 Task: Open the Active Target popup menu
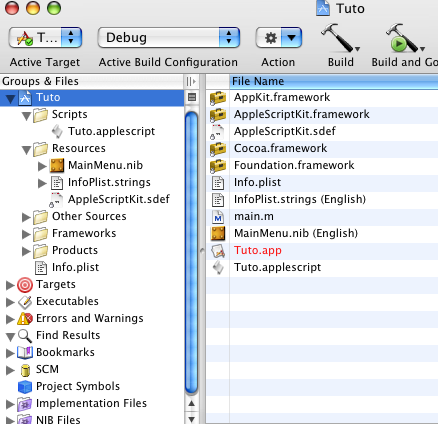coord(45,37)
